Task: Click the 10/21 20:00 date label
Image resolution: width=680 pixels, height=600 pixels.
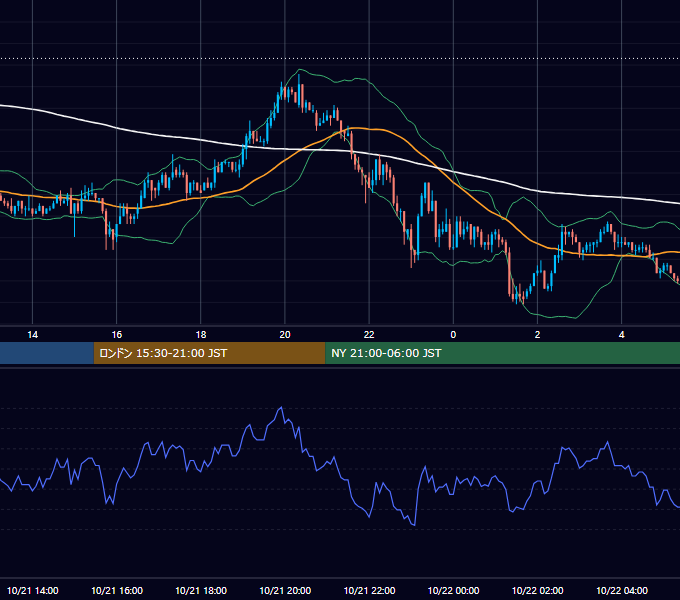Action: 285,590
